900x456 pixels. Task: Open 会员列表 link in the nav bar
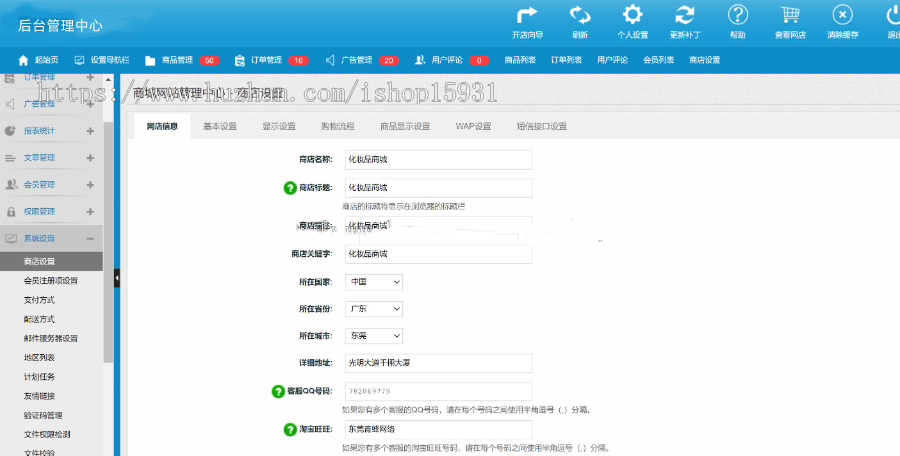point(658,60)
